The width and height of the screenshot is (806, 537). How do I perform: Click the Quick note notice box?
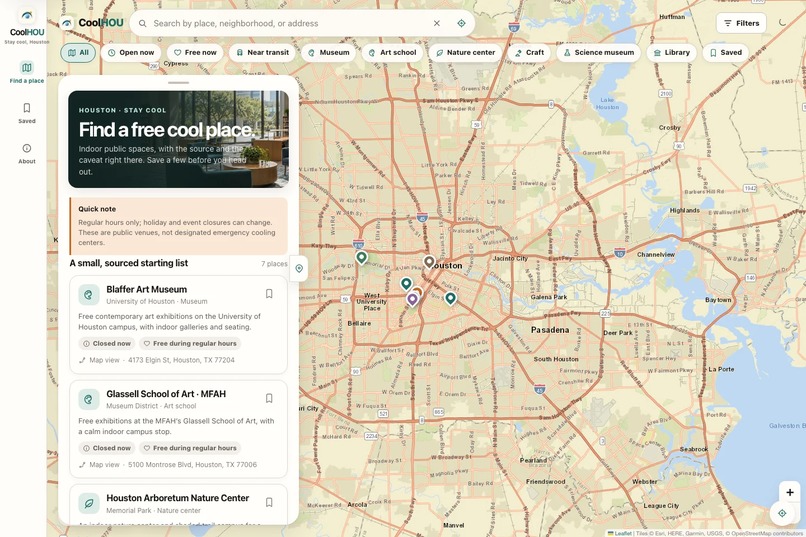click(178, 226)
